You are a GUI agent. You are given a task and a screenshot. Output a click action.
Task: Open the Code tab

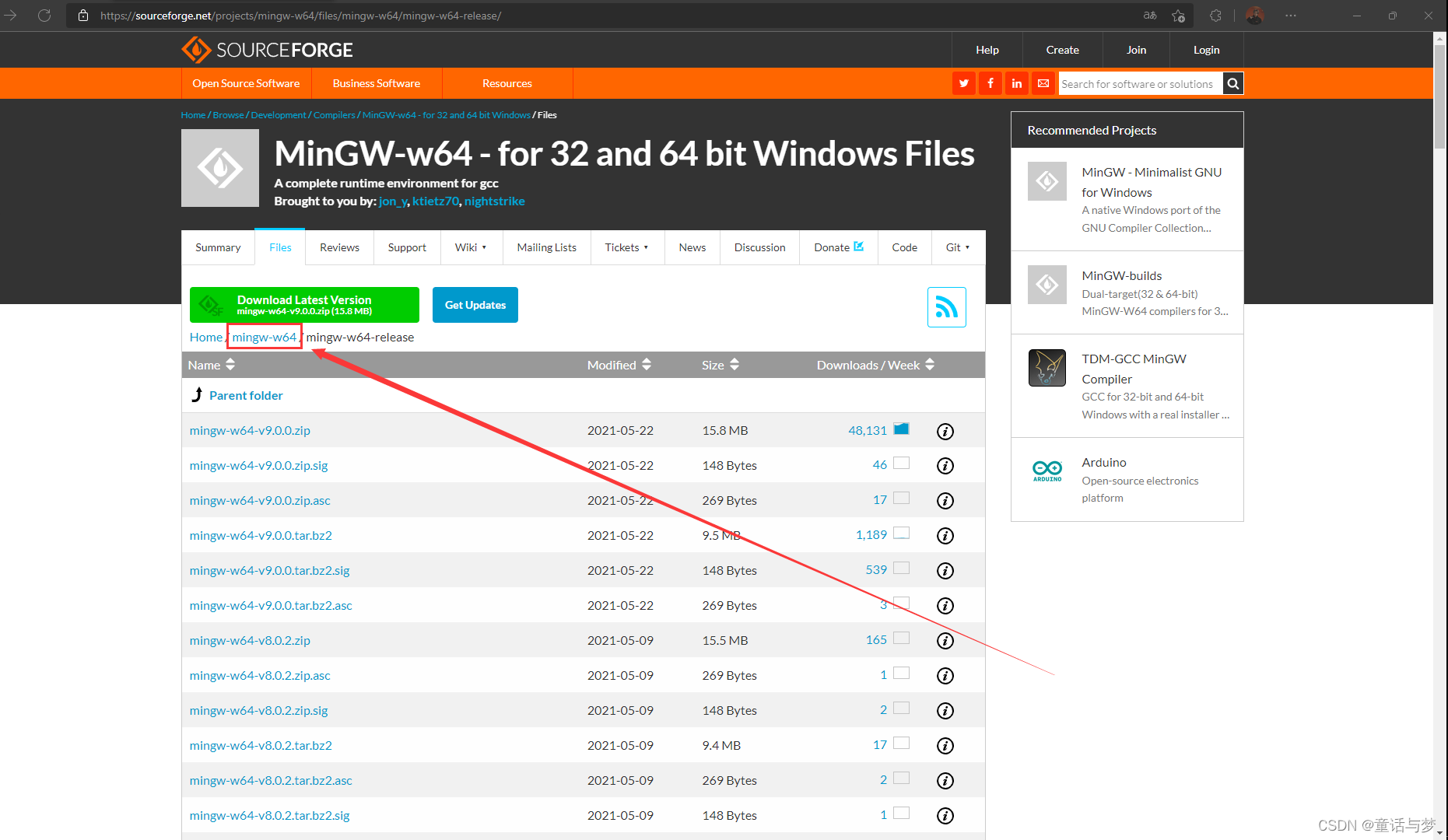tap(905, 247)
